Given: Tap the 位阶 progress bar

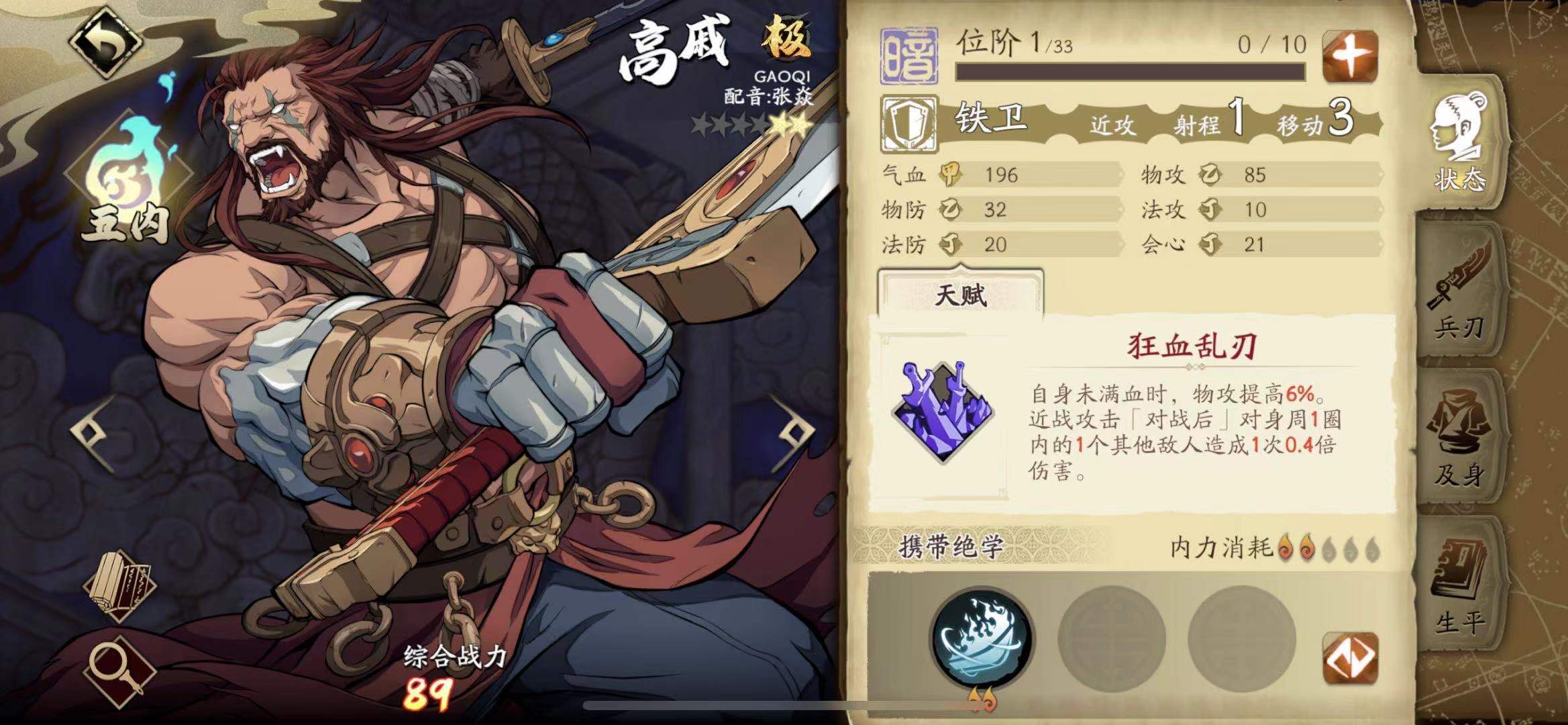Looking at the screenshot, I should pos(1131,71).
